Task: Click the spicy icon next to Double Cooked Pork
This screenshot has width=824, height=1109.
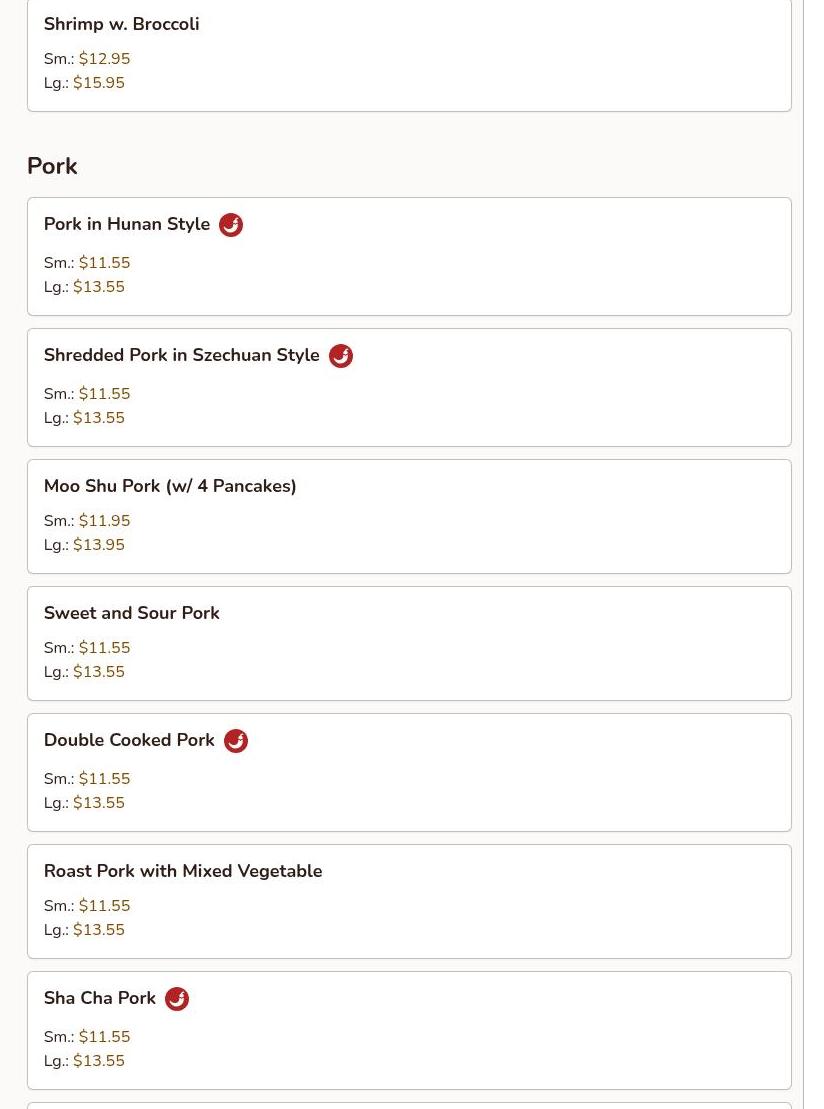Action: [x=236, y=741]
